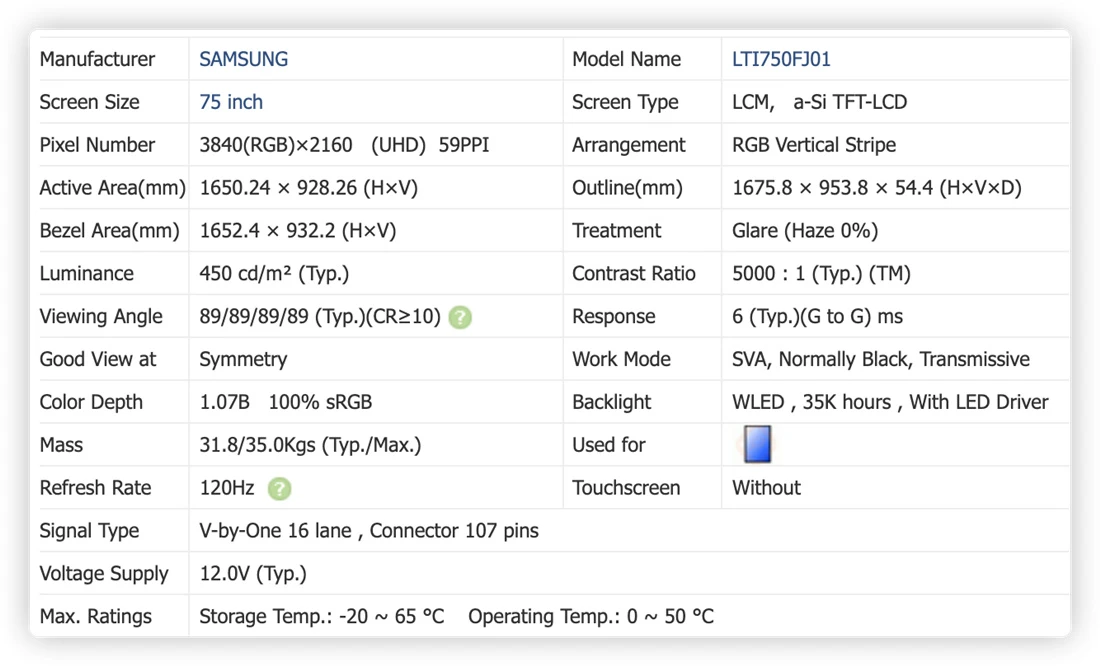Select the Pixel Number value 3840(RGB)×2160
The height and width of the screenshot is (666, 1100).
(276, 145)
